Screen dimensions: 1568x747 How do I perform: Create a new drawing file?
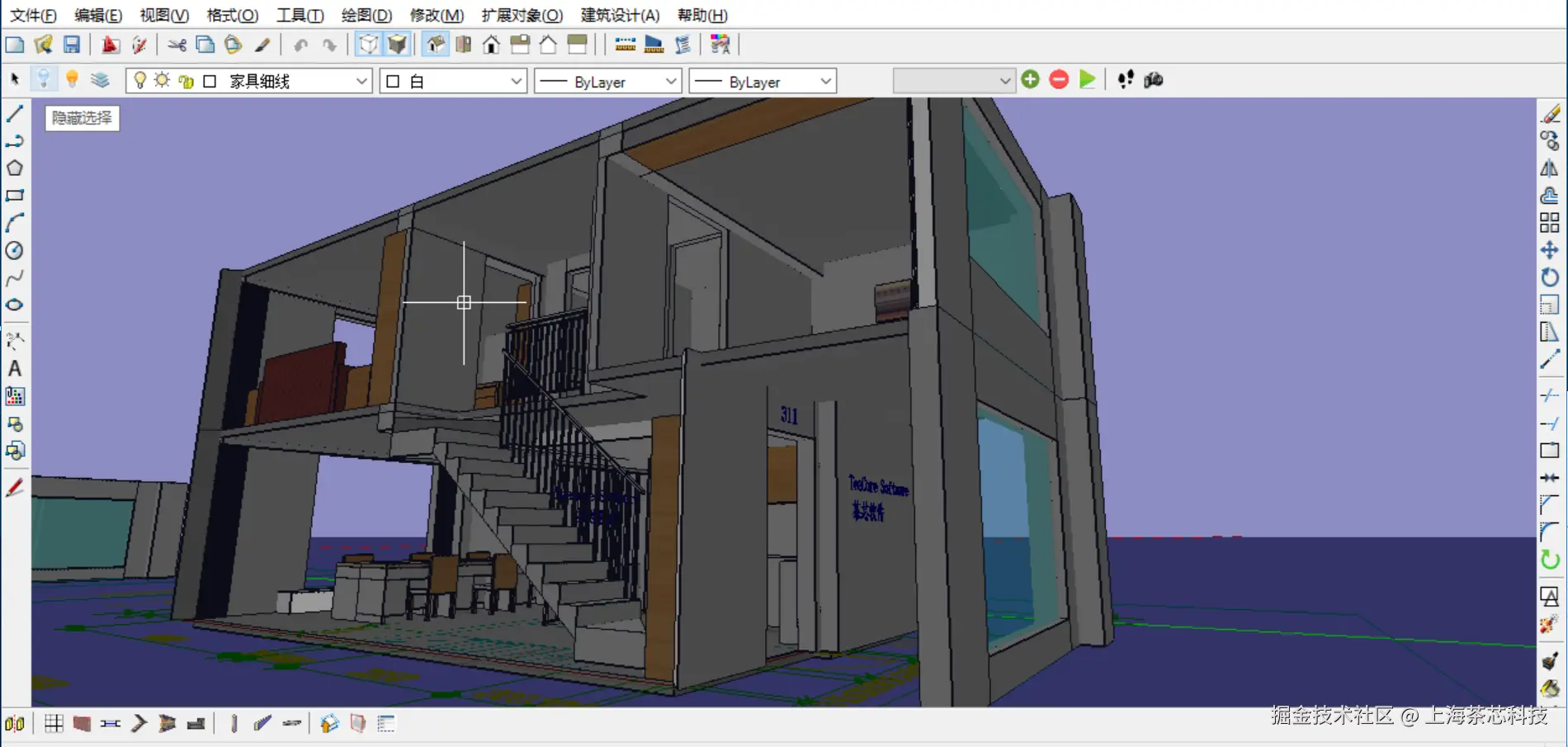point(15,45)
